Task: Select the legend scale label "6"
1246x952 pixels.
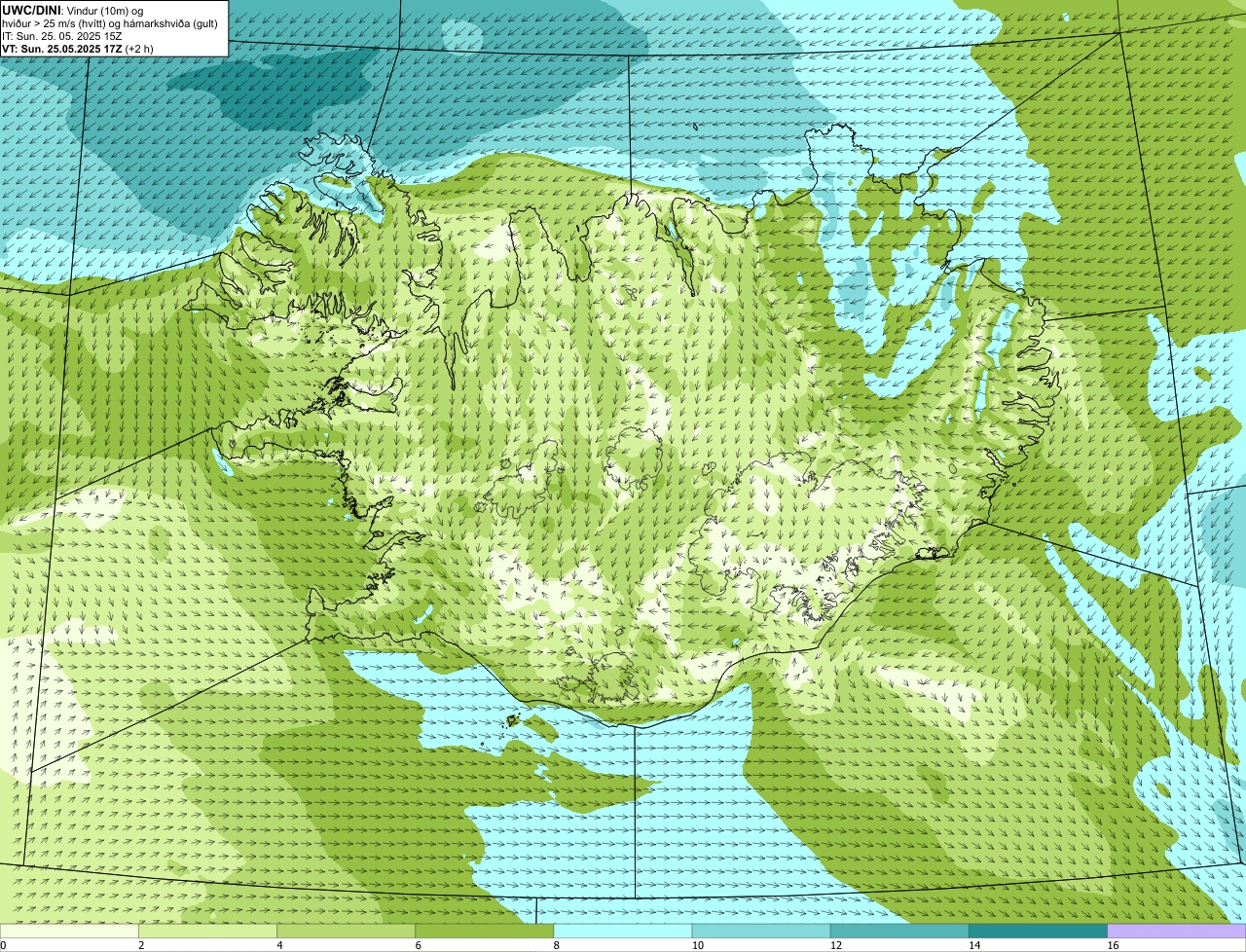Action: (419, 945)
